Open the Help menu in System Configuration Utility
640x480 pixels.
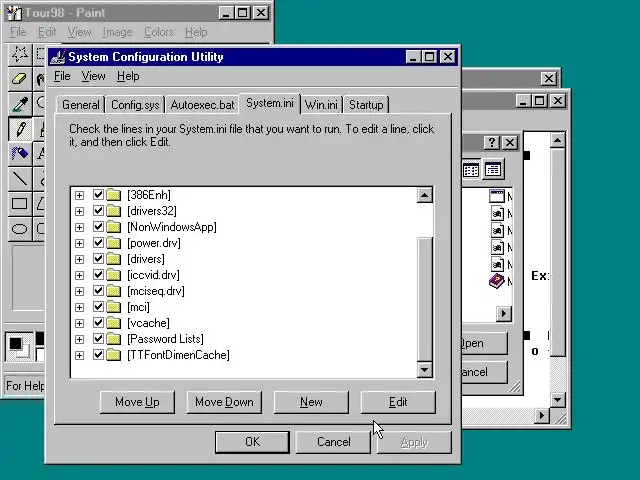128,76
